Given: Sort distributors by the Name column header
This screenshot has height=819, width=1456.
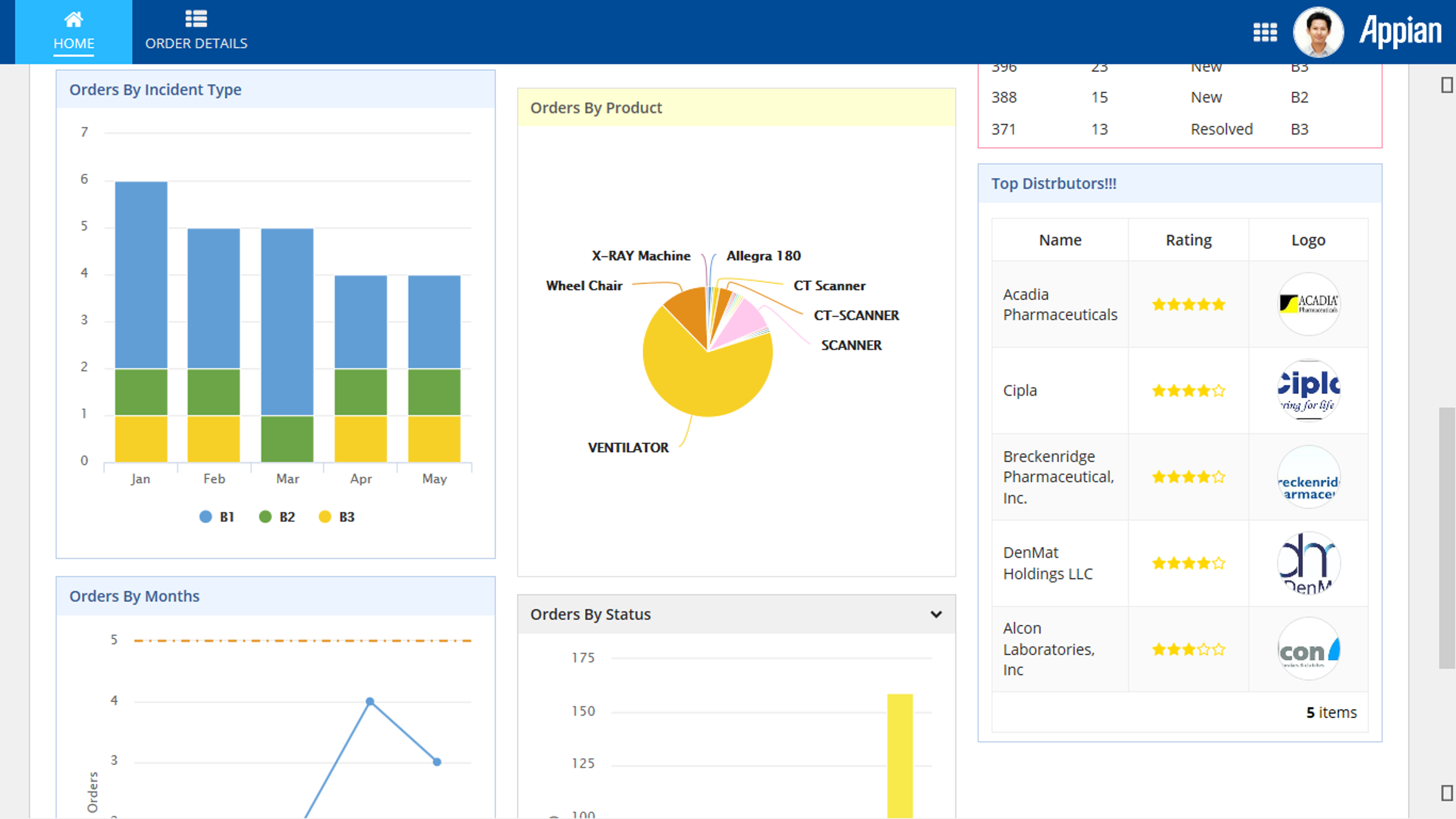Looking at the screenshot, I should [x=1060, y=240].
